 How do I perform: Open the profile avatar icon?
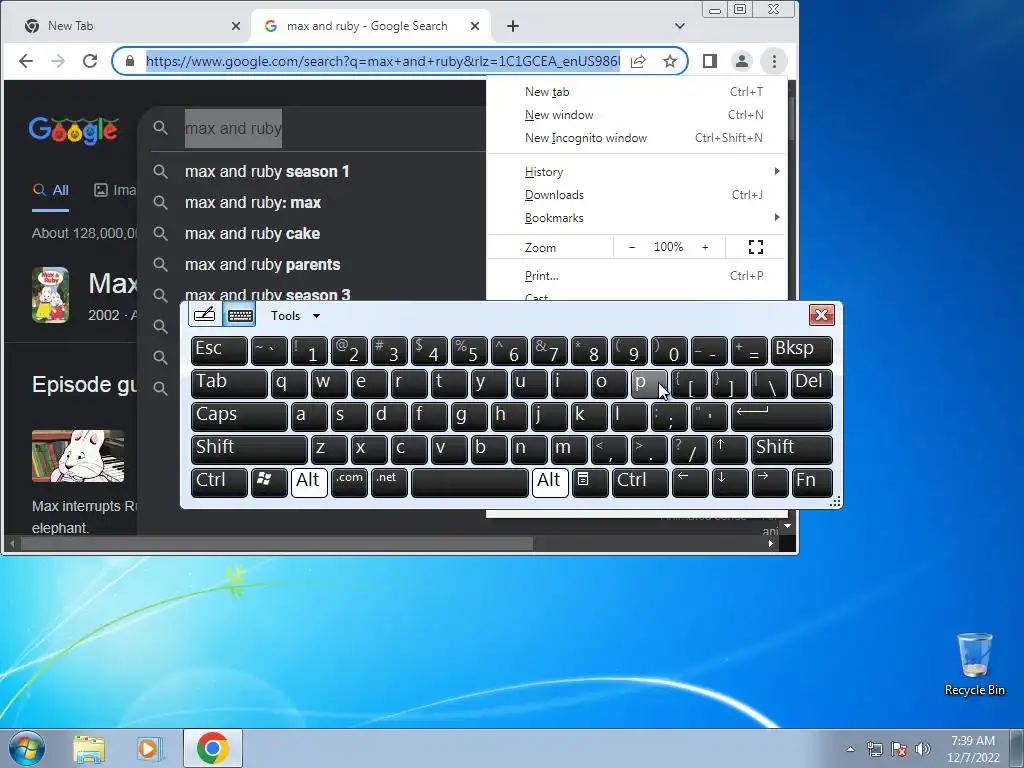(x=742, y=61)
